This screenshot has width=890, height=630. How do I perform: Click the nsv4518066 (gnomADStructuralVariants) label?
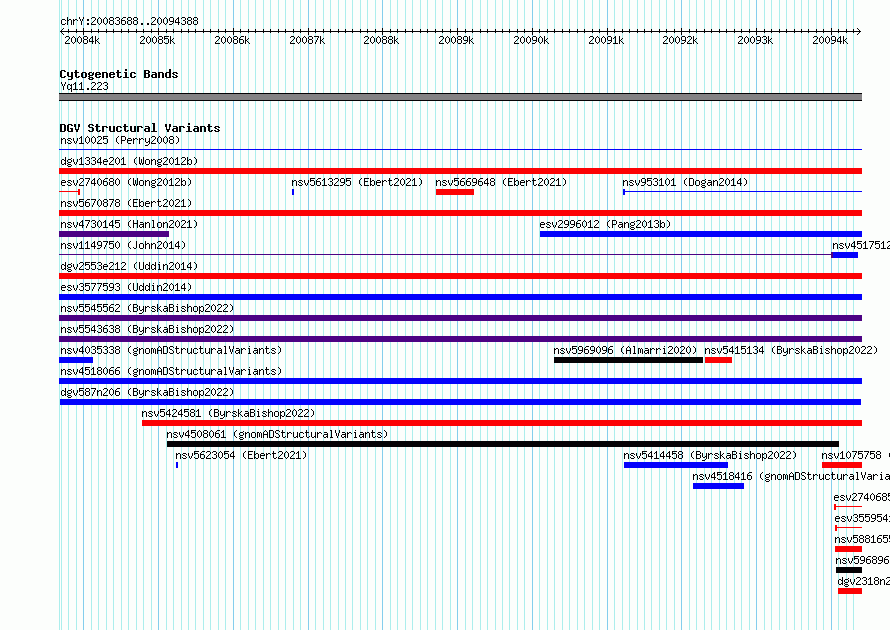(x=171, y=371)
